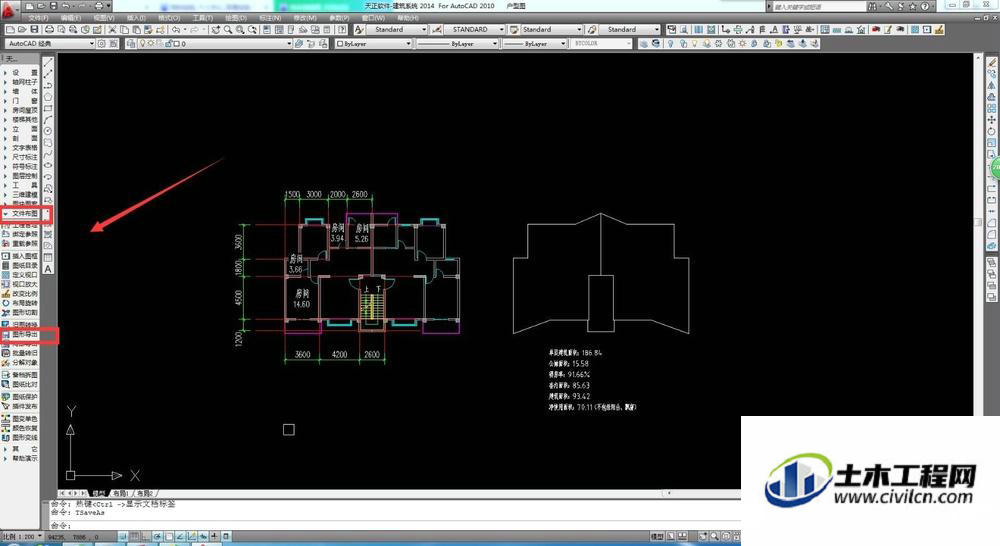Image resolution: width=1000 pixels, height=546 pixels.
Task: Click the Dimension Style icon beside STANDARD
Action: point(437,30)
